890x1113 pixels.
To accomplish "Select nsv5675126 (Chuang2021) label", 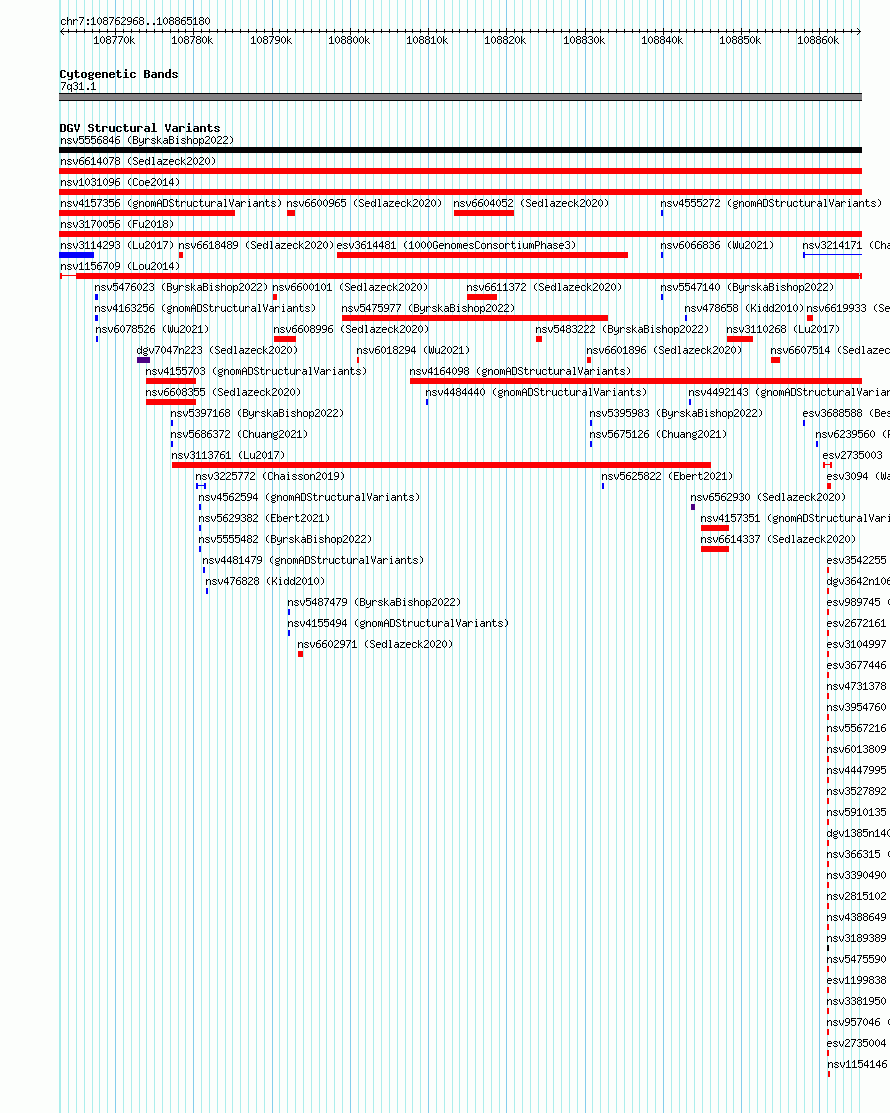I will (x=658, y=434).
